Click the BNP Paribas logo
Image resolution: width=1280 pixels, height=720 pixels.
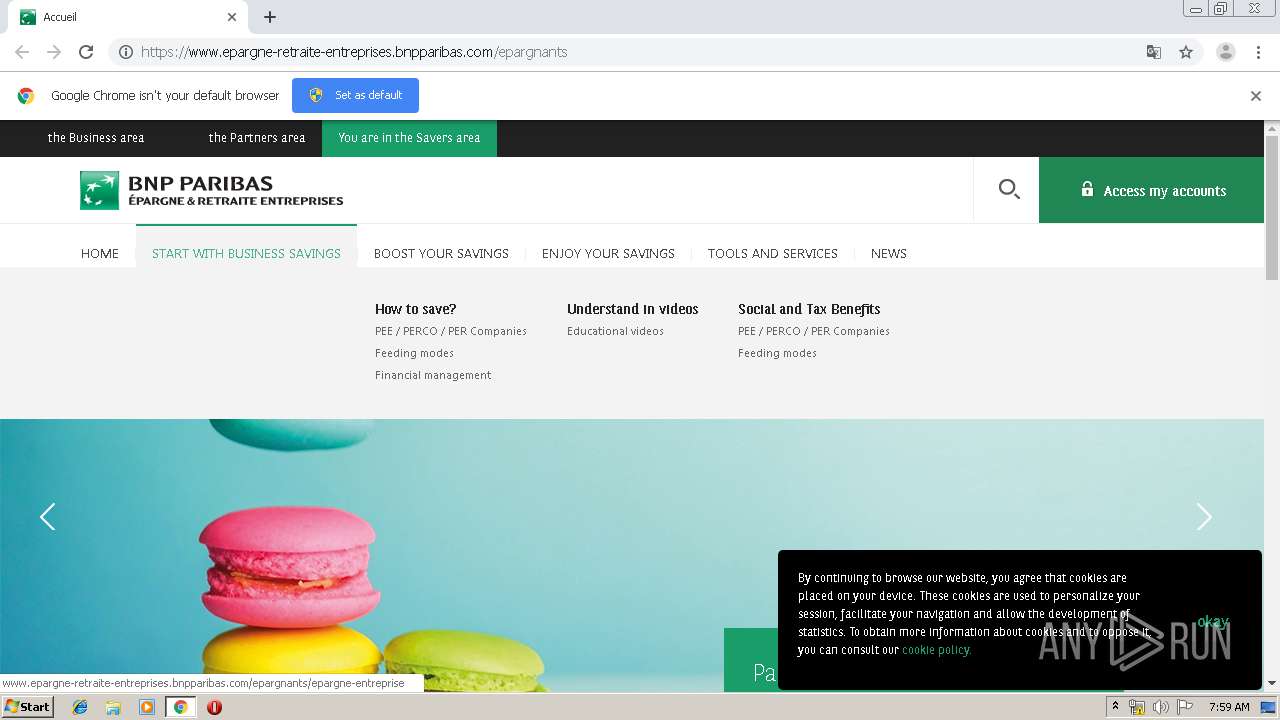pos(211,190)
